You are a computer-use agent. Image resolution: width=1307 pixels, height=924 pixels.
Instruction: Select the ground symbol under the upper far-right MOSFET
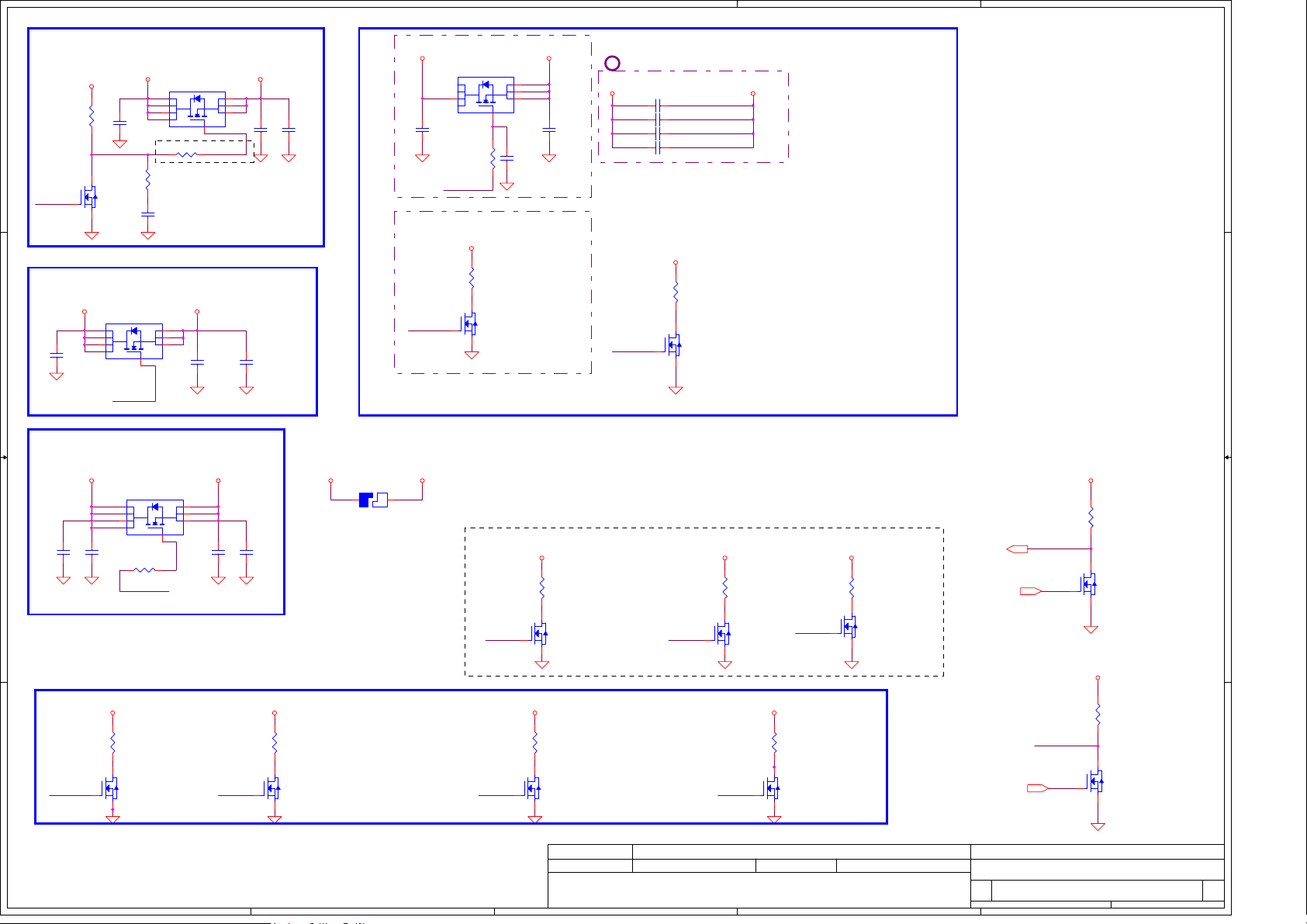(x=1091, y=630)
